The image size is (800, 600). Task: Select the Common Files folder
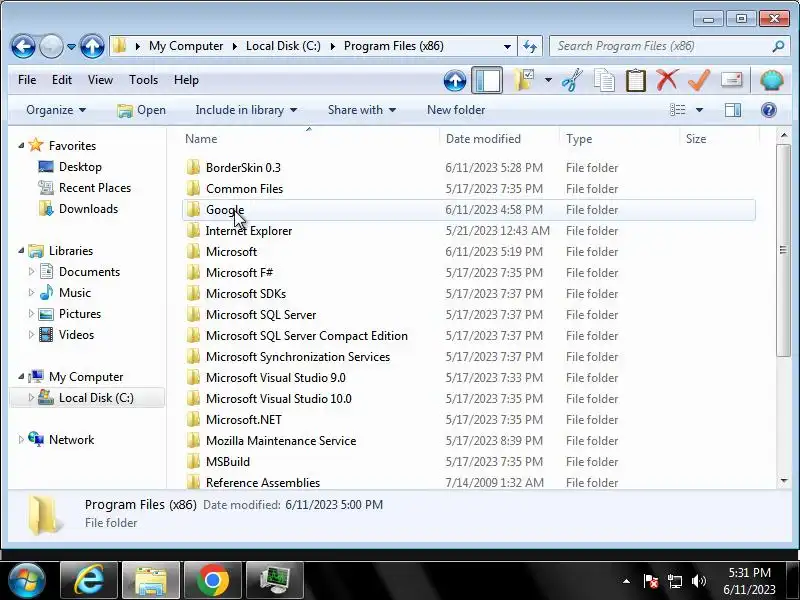click(x=468, y=189)
